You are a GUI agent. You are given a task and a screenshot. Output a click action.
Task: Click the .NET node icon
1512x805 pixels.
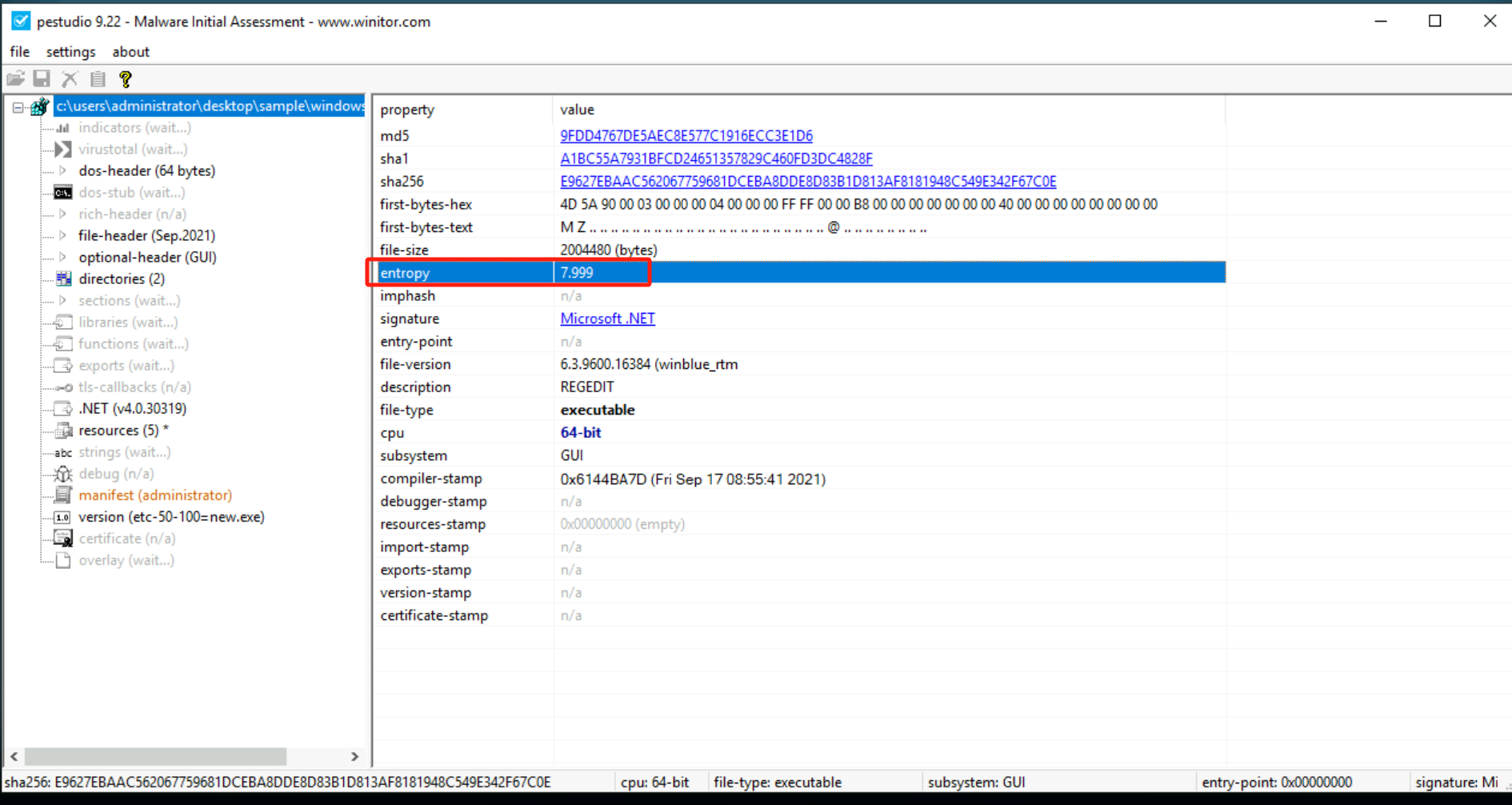point(63,409)
